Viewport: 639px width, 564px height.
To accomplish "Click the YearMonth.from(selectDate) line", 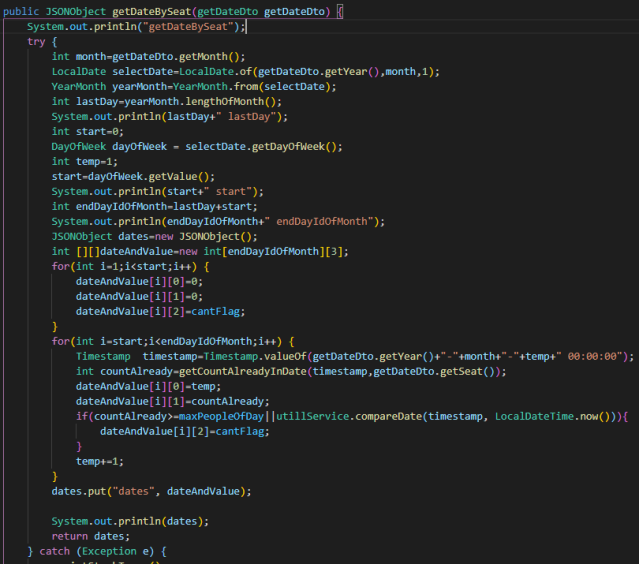I will click(194, 87).
